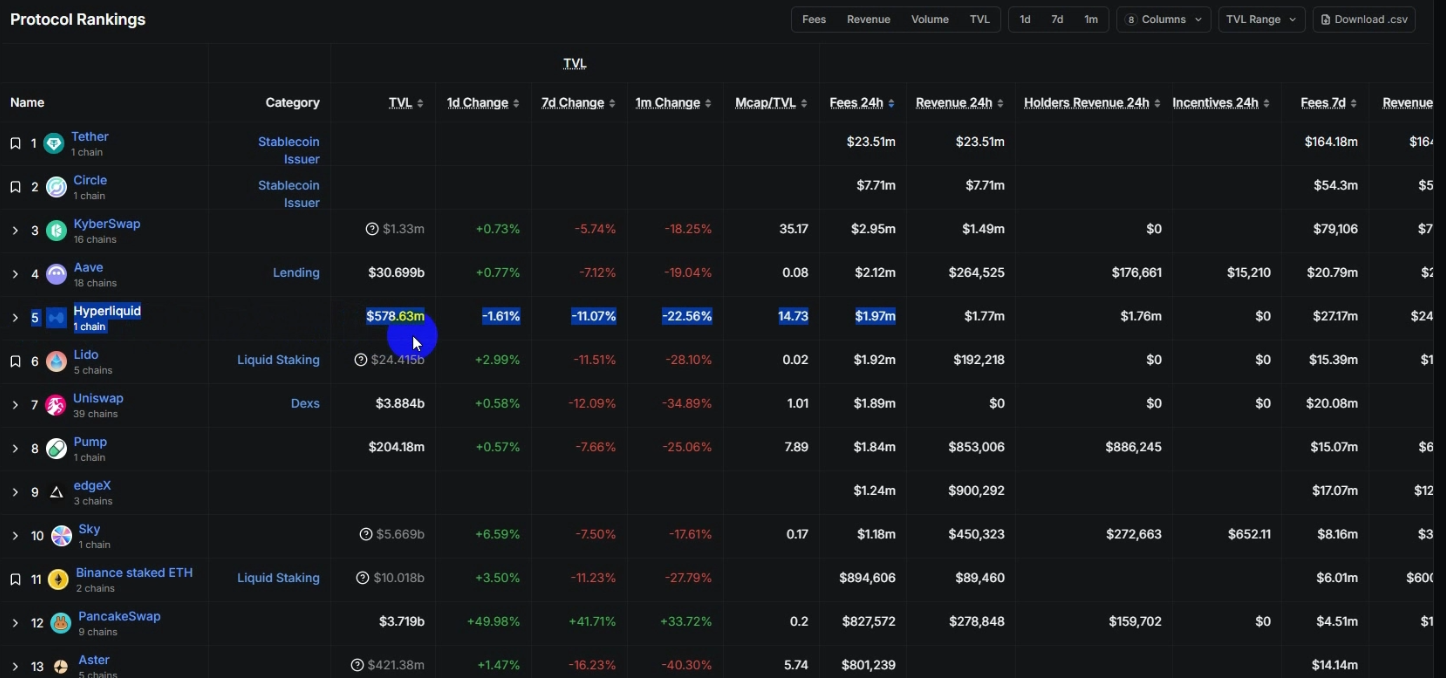This screenshot has height=678, width=1446.
Task: Click the Lido logo icon
Action: (57, 361)
